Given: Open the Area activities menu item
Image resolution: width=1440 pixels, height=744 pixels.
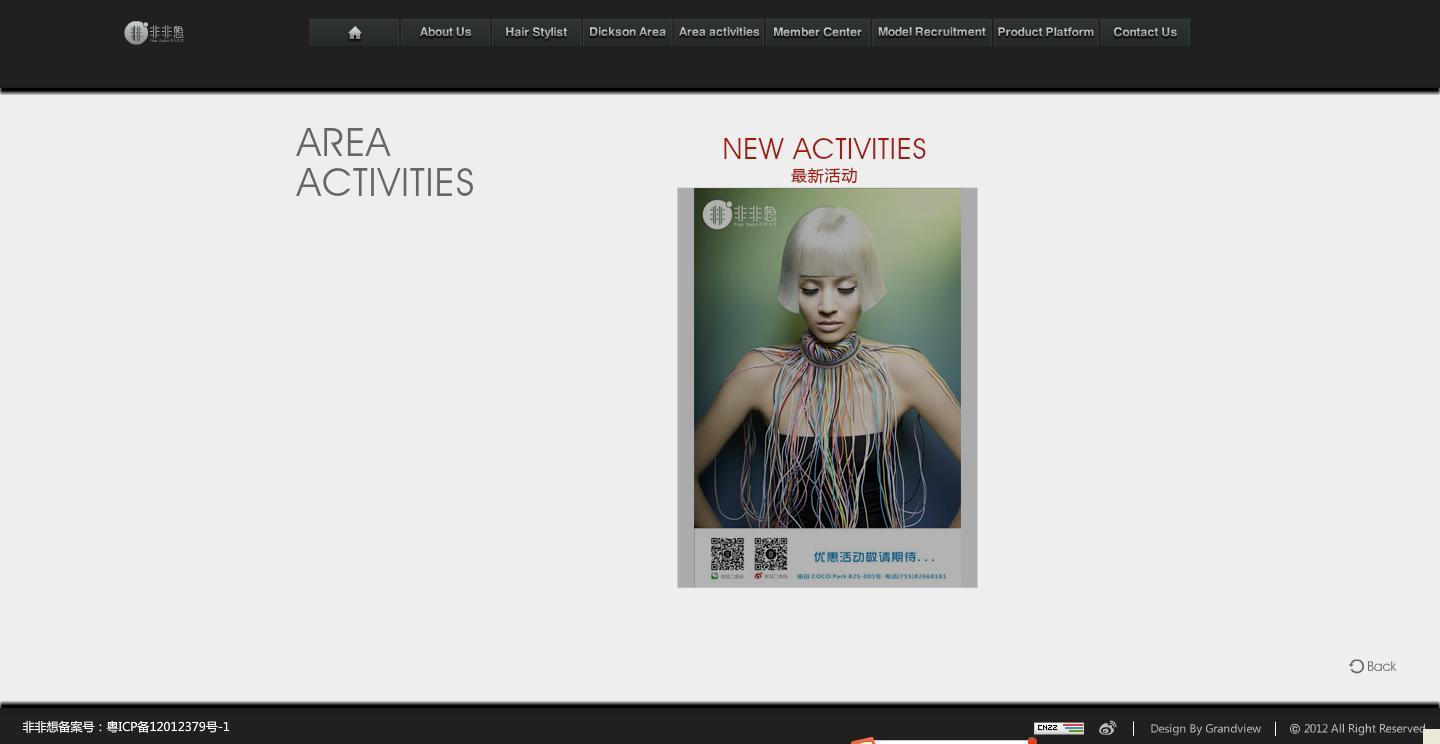Looking at the screenshot, I should tap(719, 32).
